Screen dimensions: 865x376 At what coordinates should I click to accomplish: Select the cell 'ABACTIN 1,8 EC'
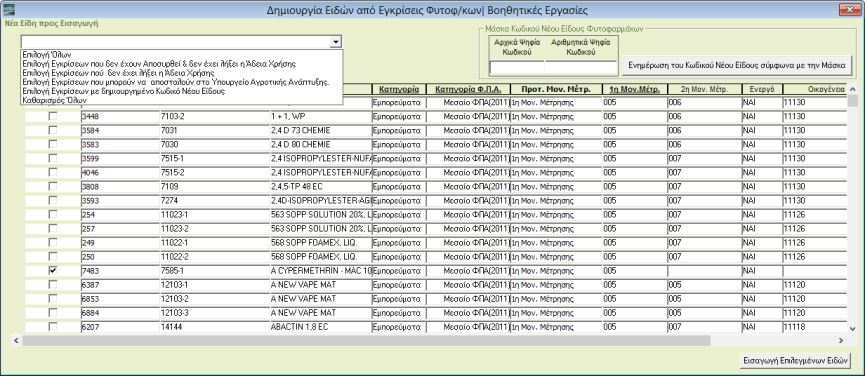click(321, 326)
